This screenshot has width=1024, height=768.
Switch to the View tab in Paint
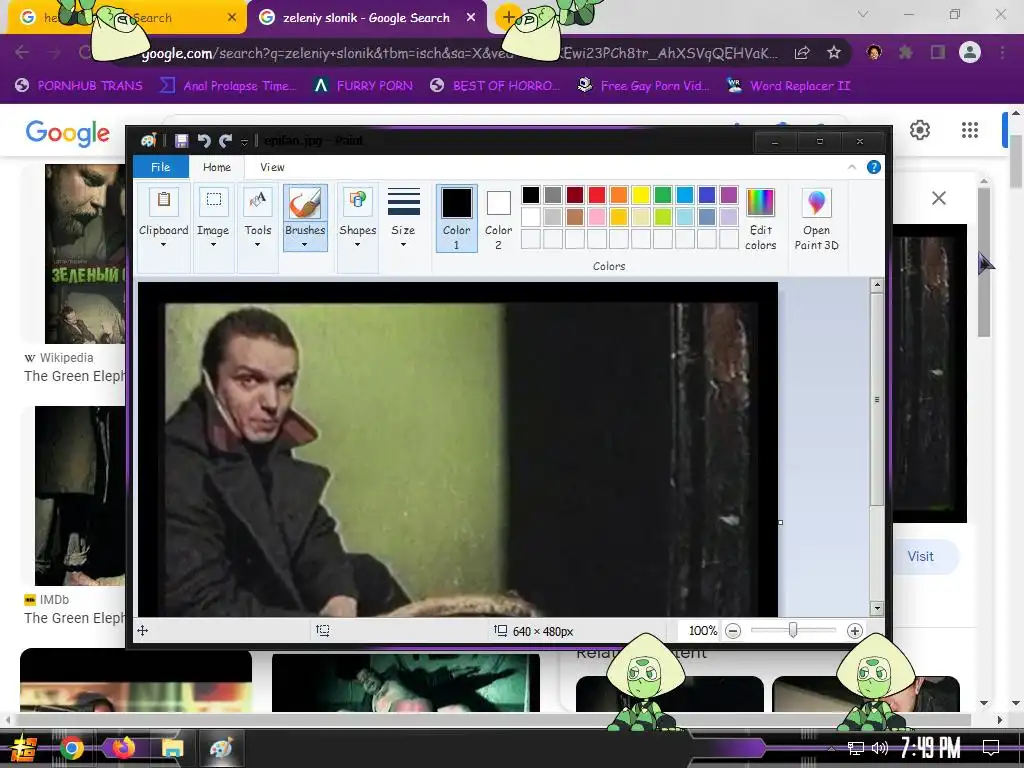[272, 167]
